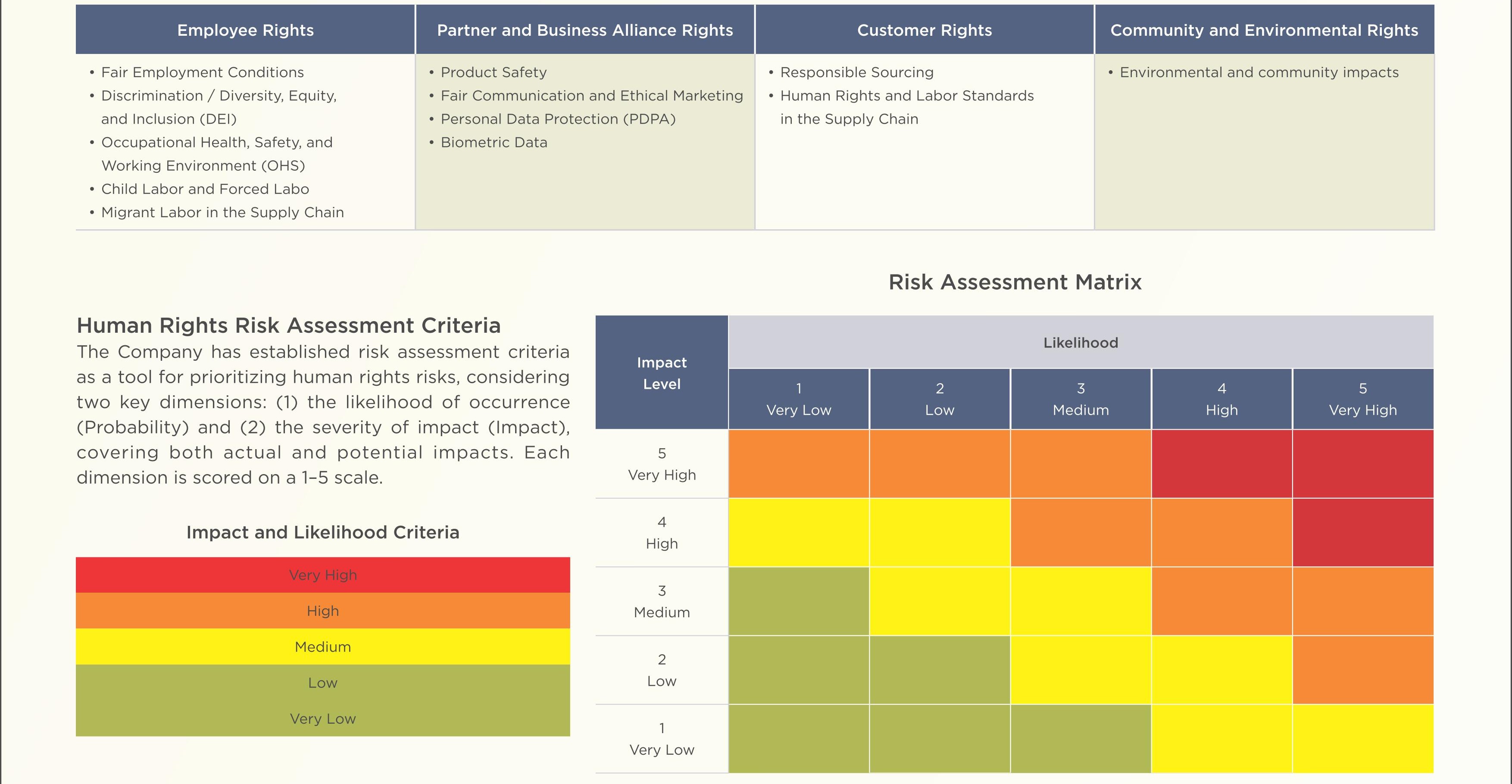The width and height of the screenshot is (1512, 784).
Task: Click the Impact Level header cell
Action: click(x=662, y=373)
